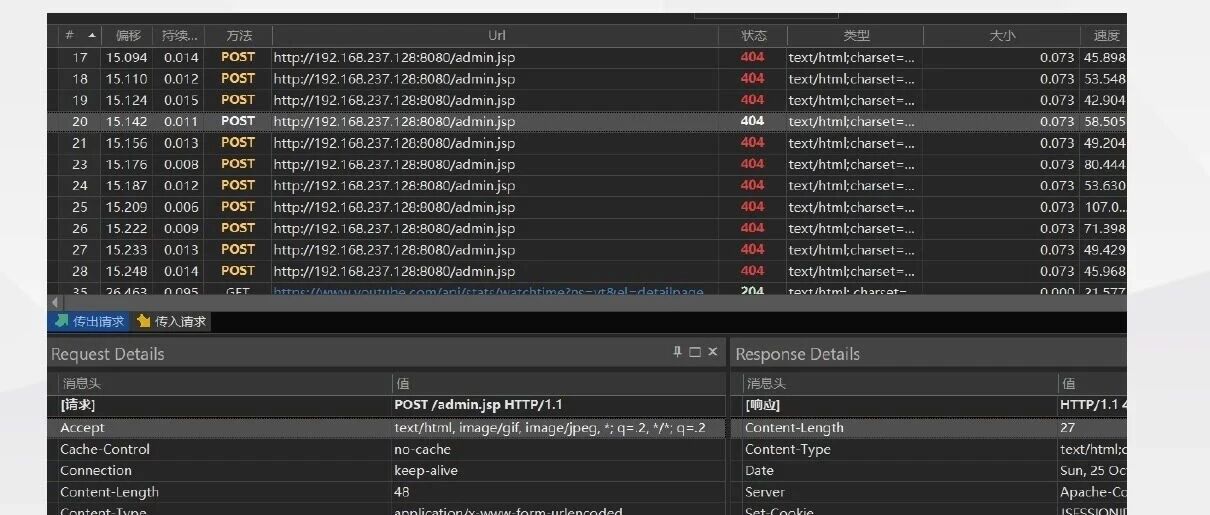Select the Connection header row

click(x=387, y=470)
